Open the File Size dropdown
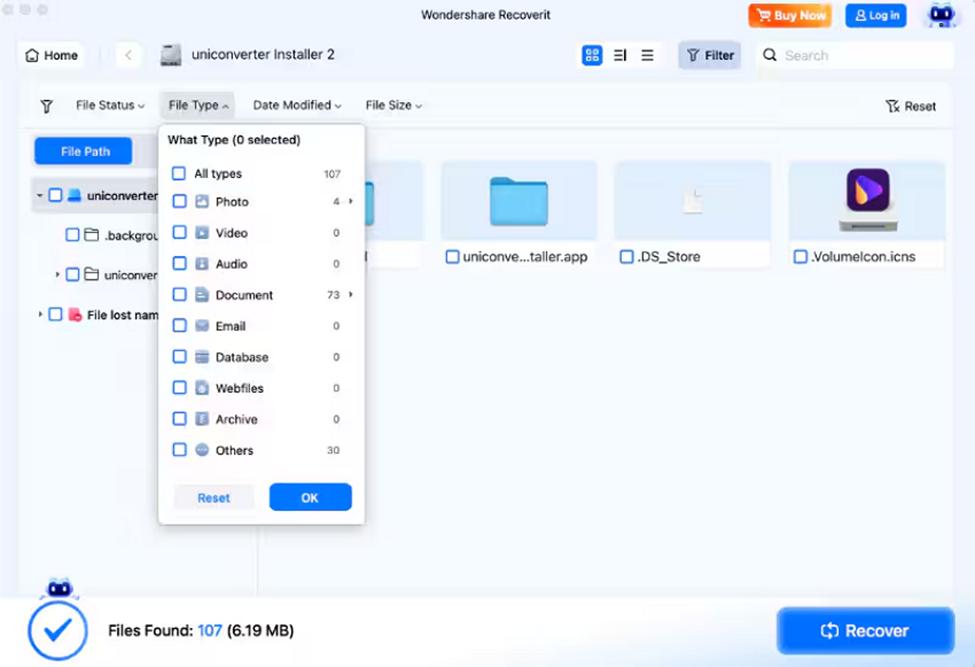 (394, 106)
